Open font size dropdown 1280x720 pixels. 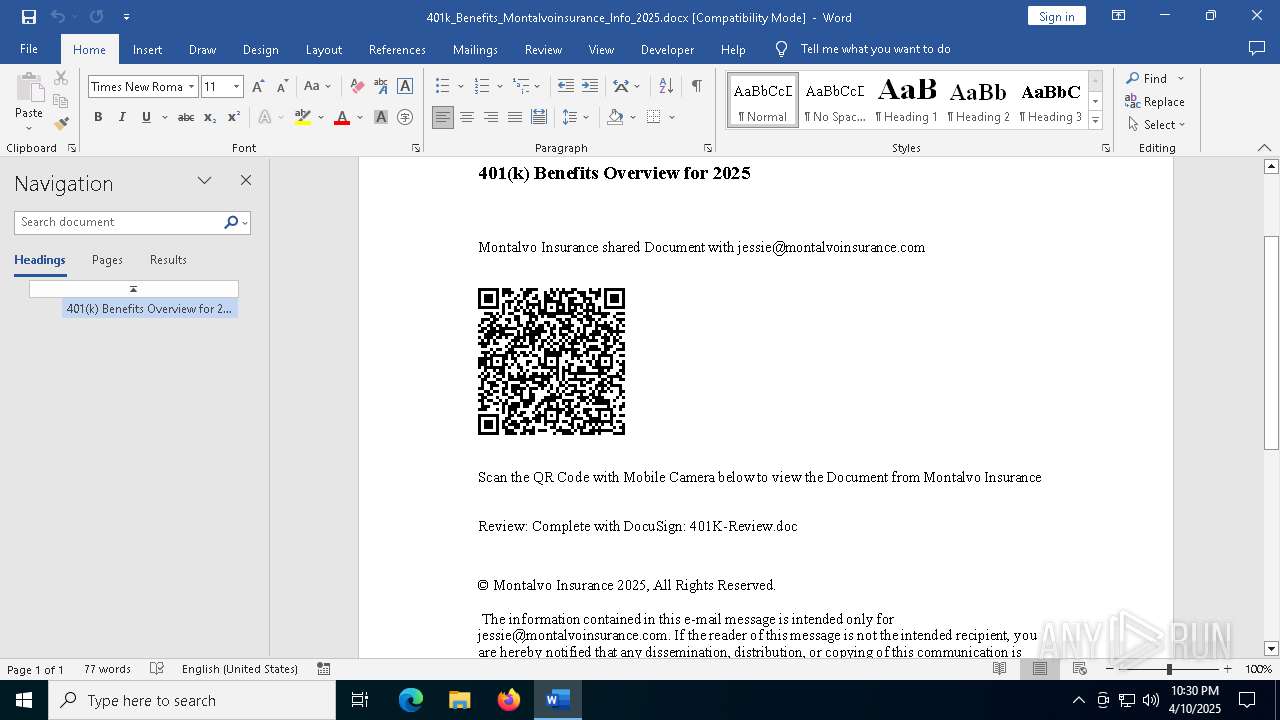click(x=236, y=87)
